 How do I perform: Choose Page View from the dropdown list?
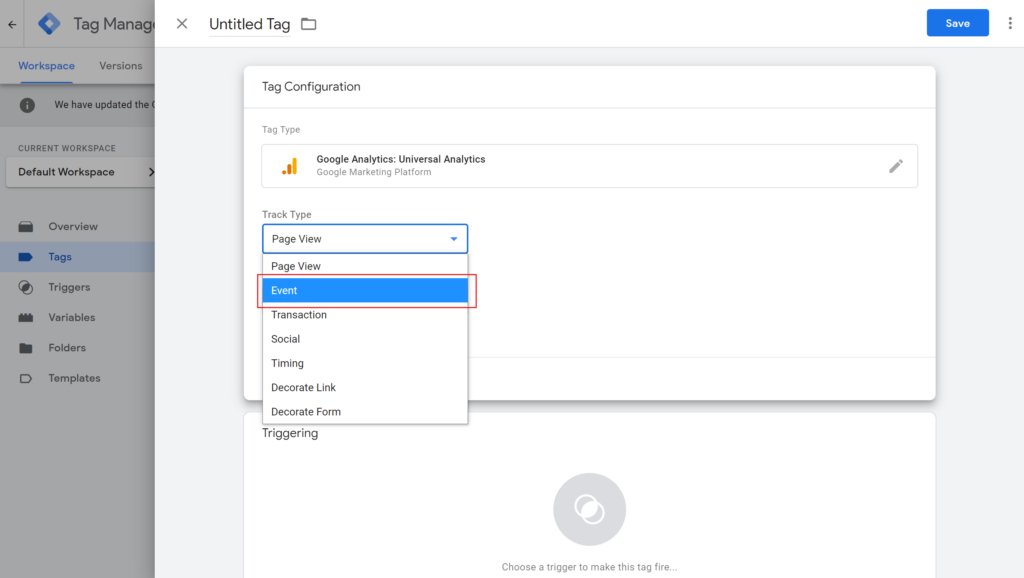[x=365, y=266]
